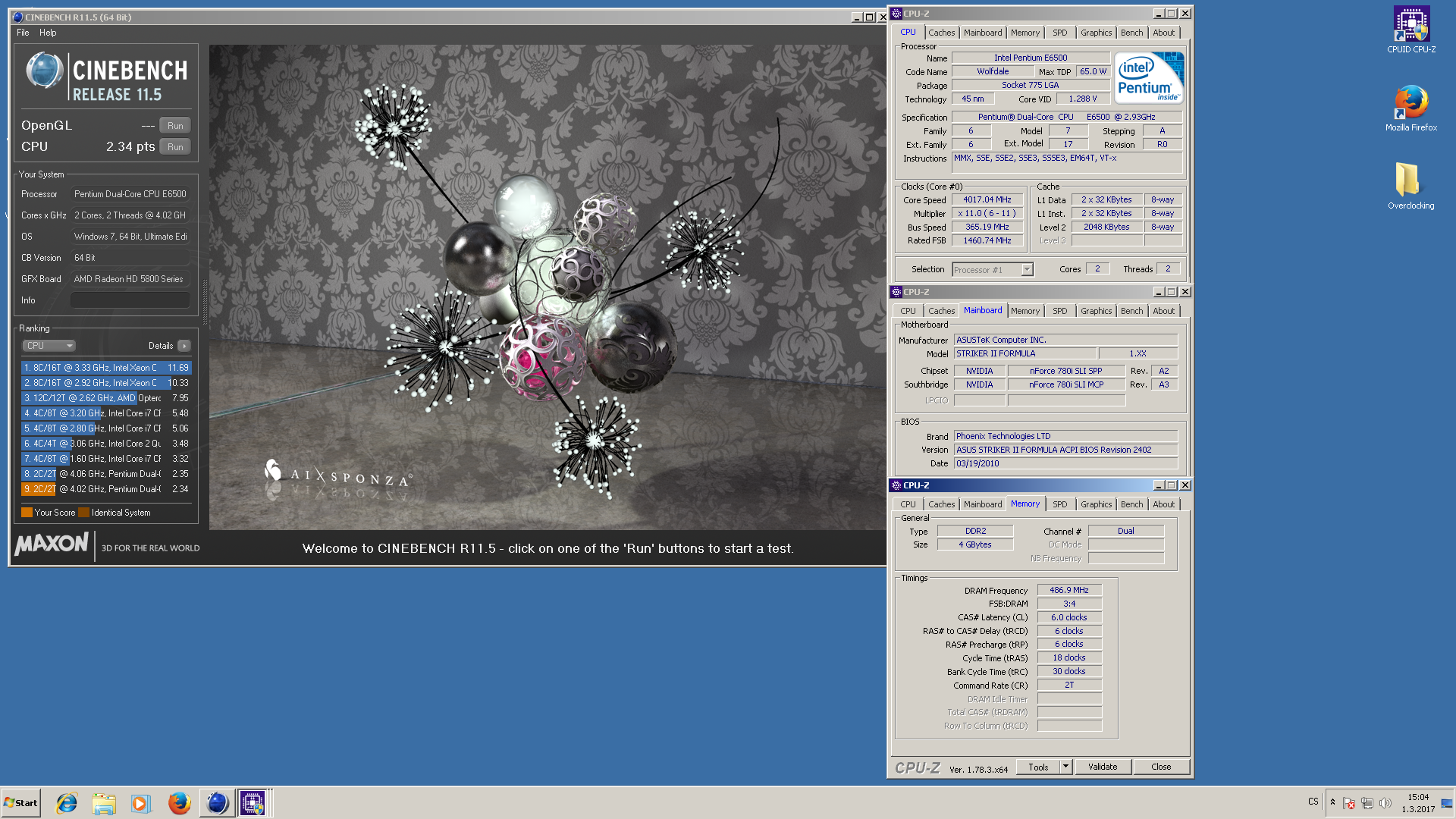Screen dimensions: 1456x819
Task: Click the Close button in CPU-Z
Action: (1161, 767)
